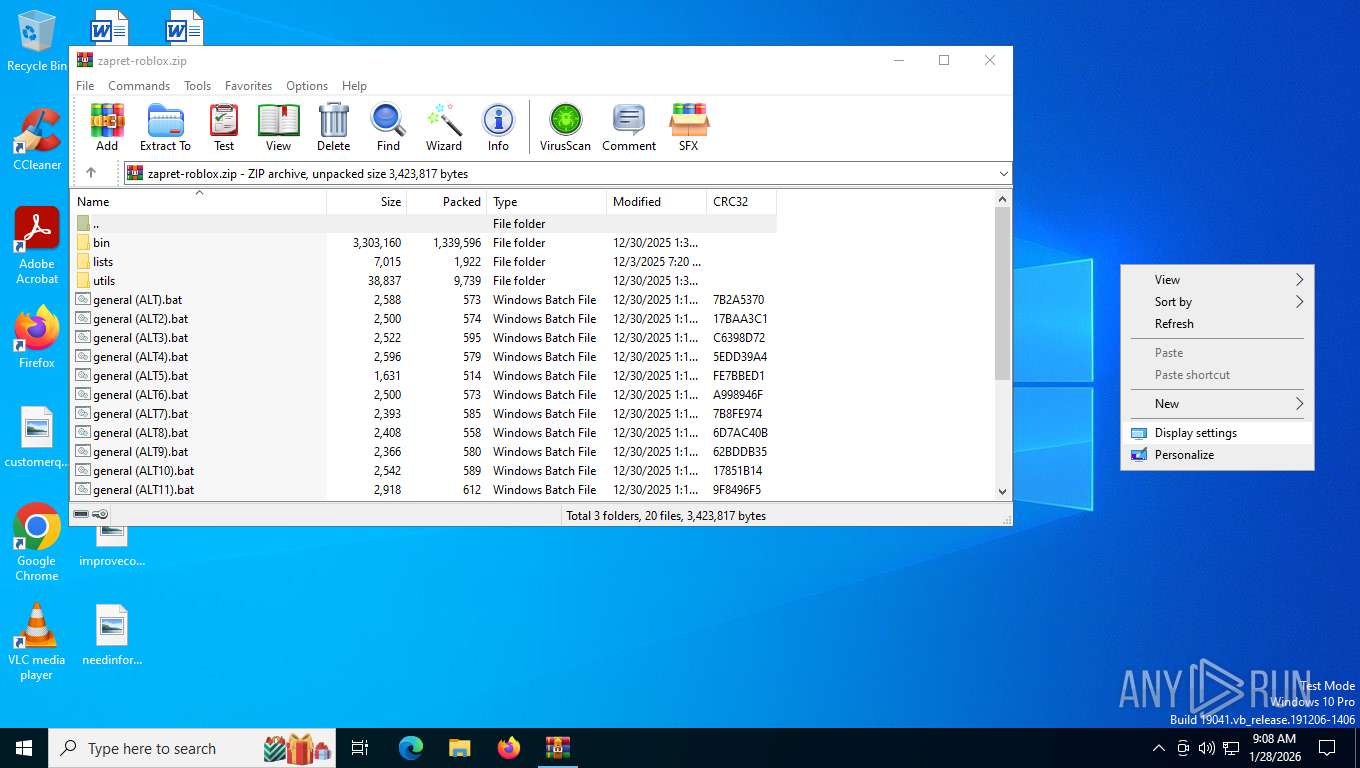1360x768 pixels.
Task: Open the Adobe Acrobat desktop shortcut
Action: click(x=37, y=246)
